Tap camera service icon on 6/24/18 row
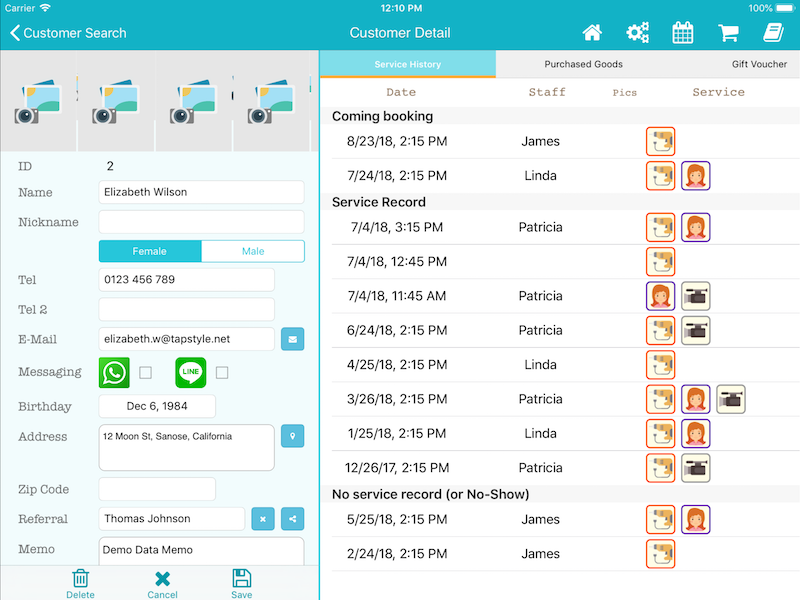Viewport: 800px width, 600px height. pos(696,330)
